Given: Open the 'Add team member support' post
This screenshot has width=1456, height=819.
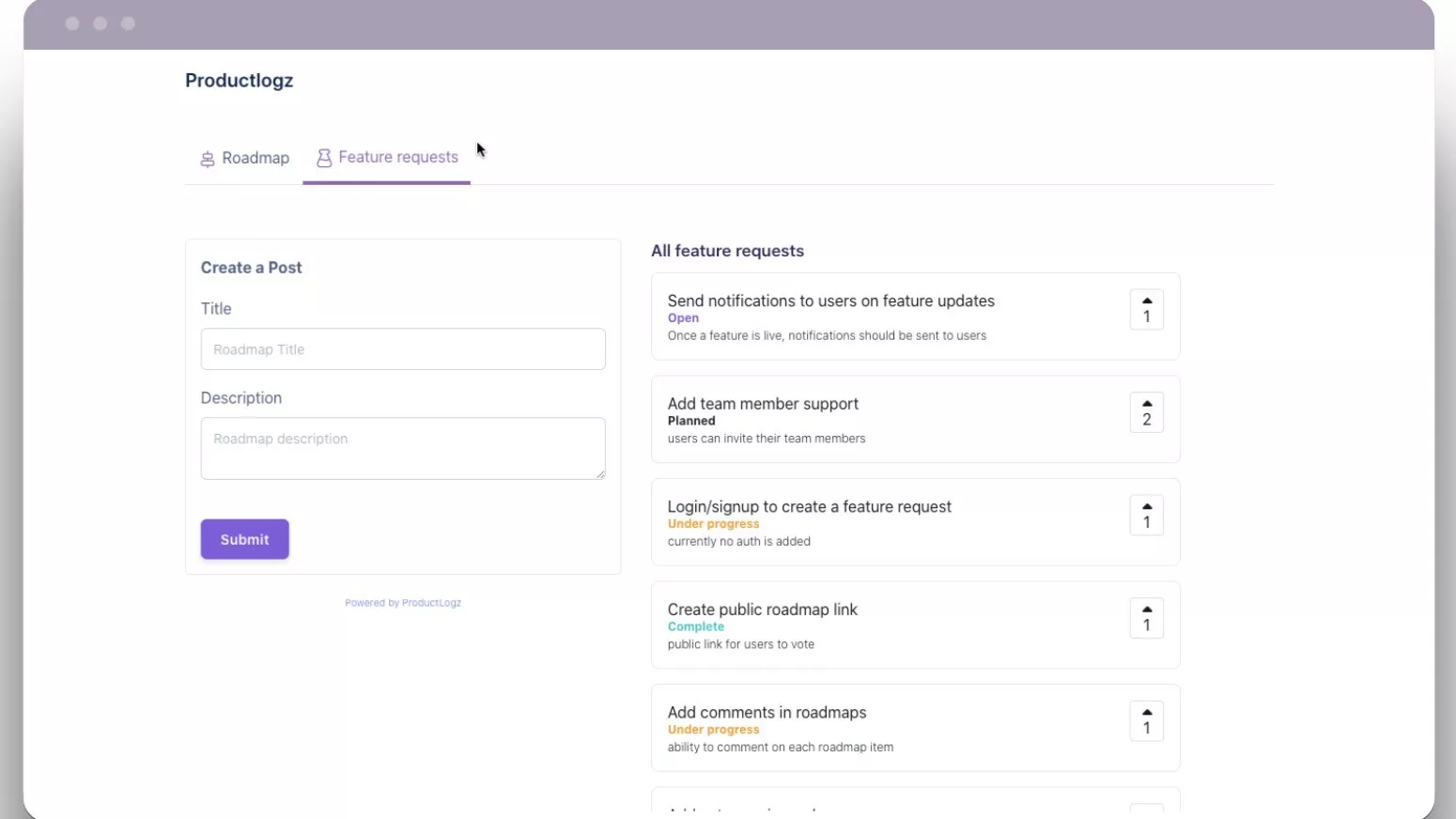Looking at the screenshot, I should pos(763,404).
